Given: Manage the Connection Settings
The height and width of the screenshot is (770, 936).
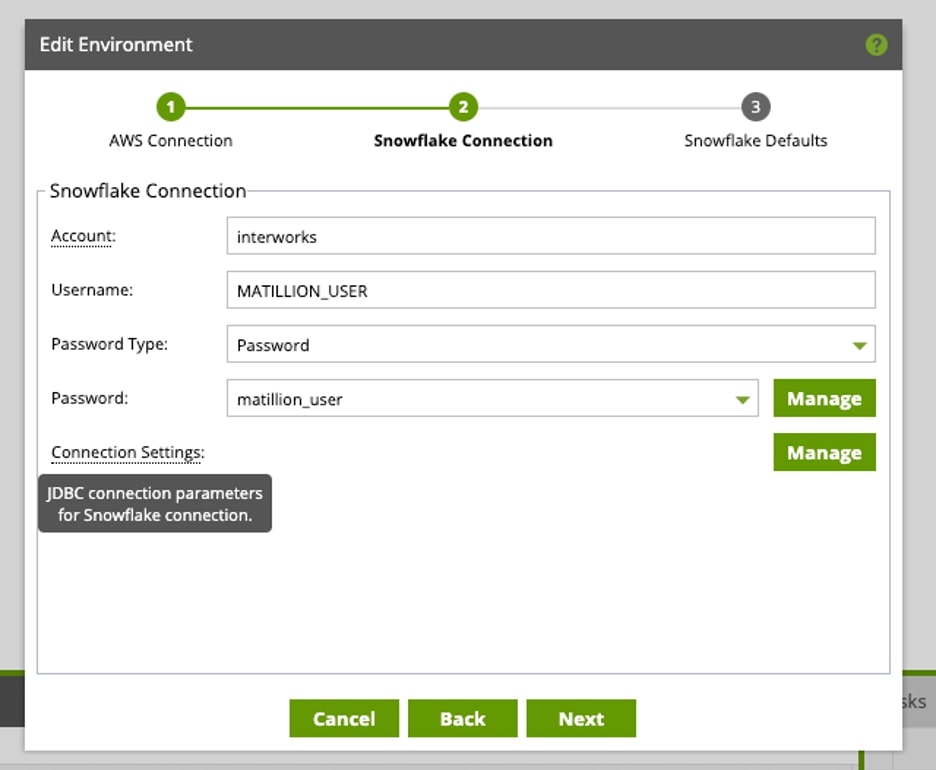Looking at the screenshot, I should click(x=824, y=452).
